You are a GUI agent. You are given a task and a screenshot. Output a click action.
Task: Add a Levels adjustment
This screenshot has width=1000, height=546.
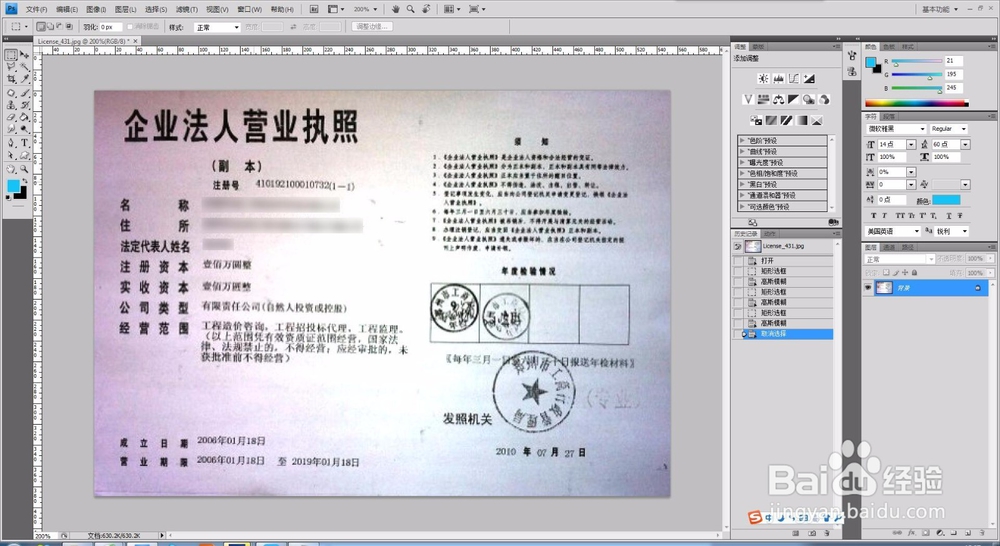click(779, 78)
